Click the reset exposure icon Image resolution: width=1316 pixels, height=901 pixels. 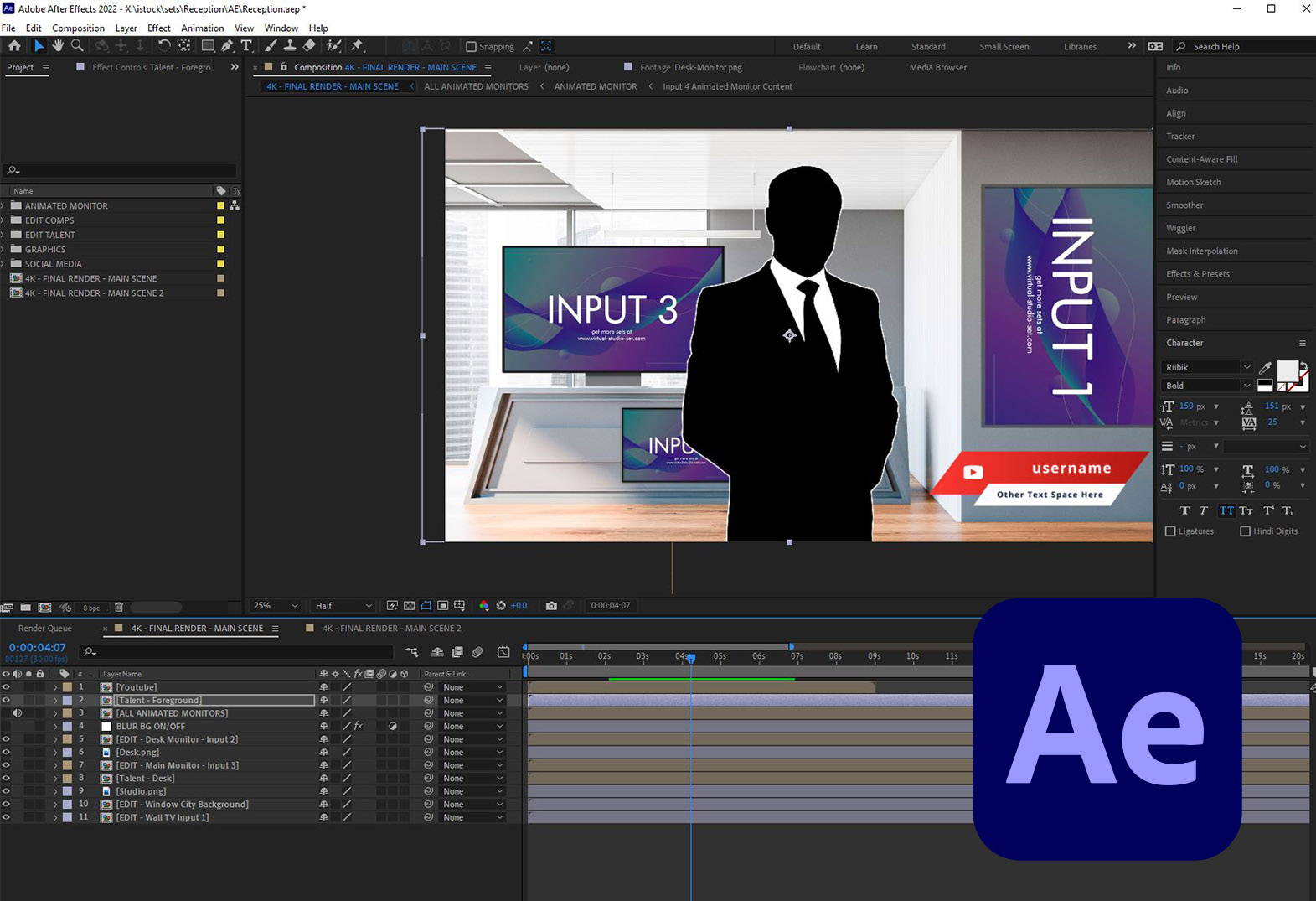tap(501, 606)
